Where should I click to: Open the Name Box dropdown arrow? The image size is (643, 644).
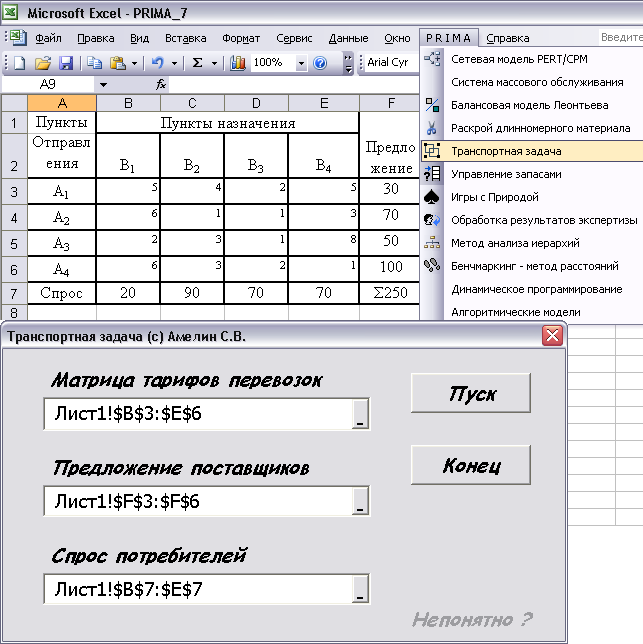[x=103, y=85]
